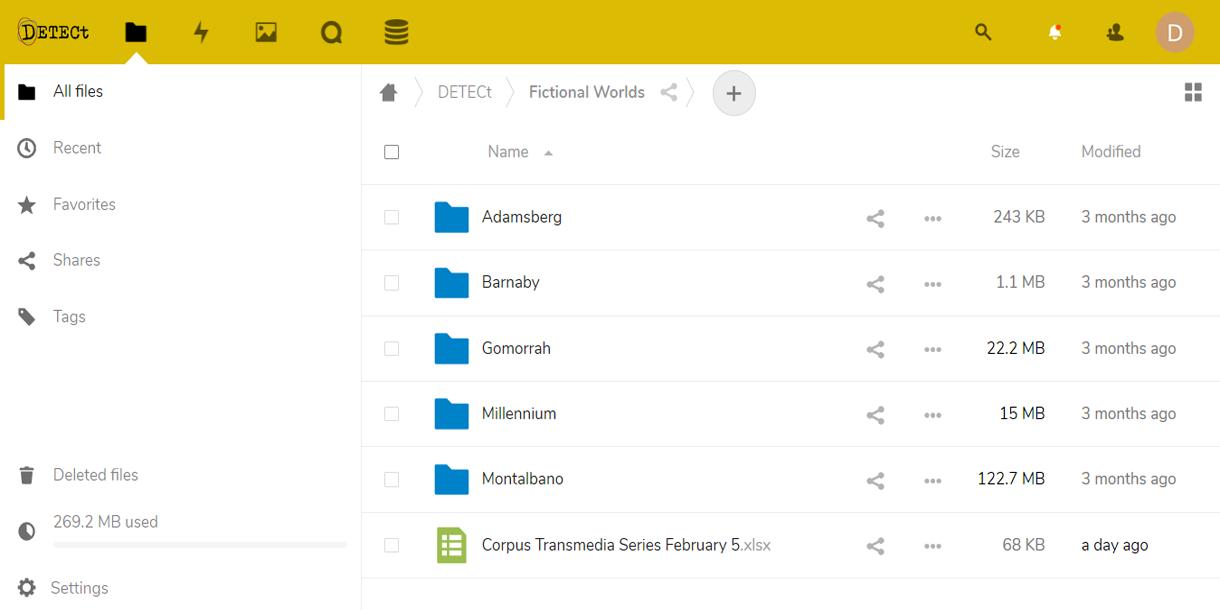This screenshot has height=610, width=1220.
Task: Tick the select-all files checkbox
Action: pos(392,152)
